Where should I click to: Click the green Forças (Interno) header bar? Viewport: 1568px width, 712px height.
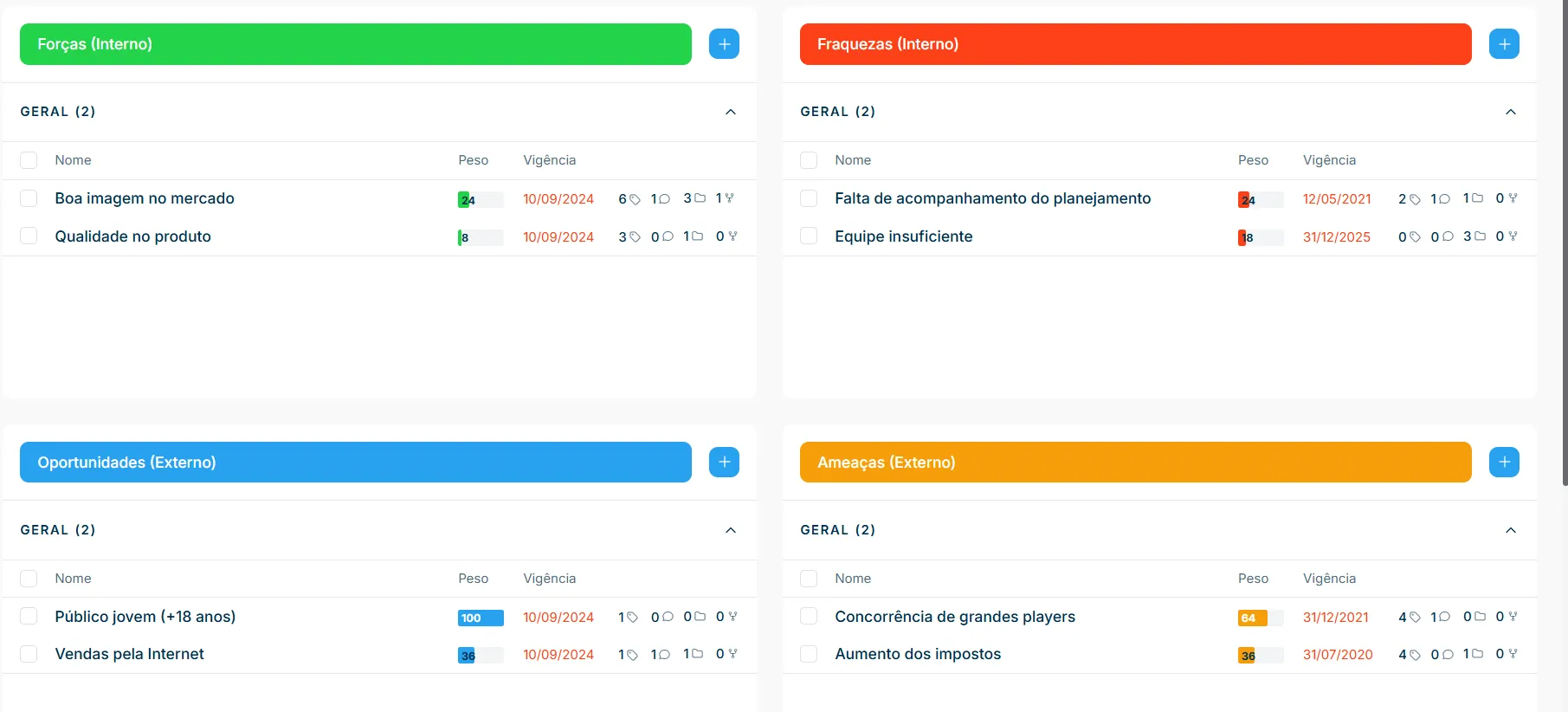point(355,44)
